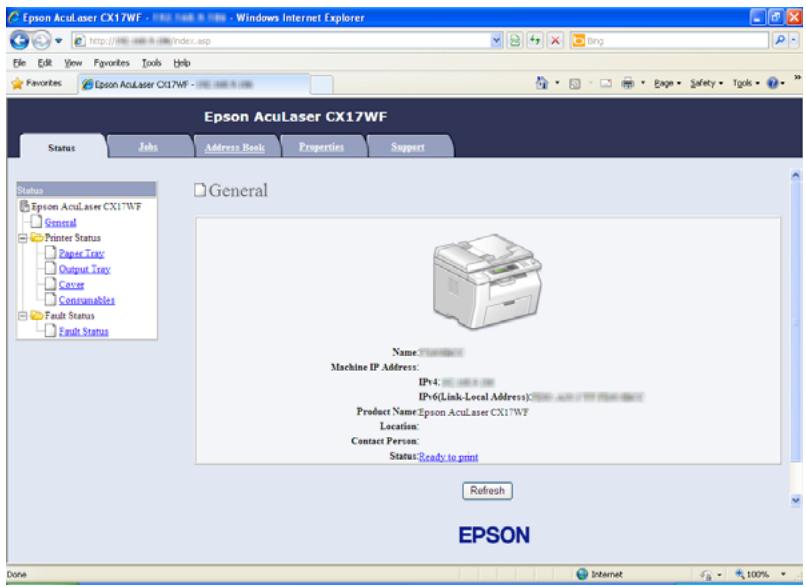Switch to the Support tab

pos(408,146)
